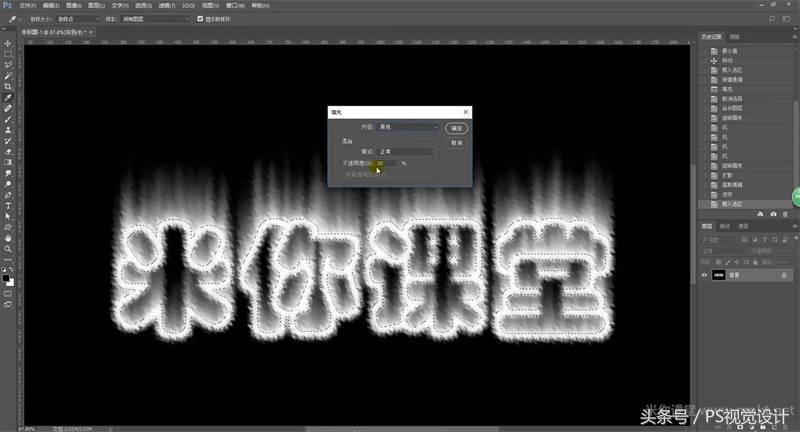
Task: Click the 确定 button in Fill dialog
Action: click(x=456, y=128)
